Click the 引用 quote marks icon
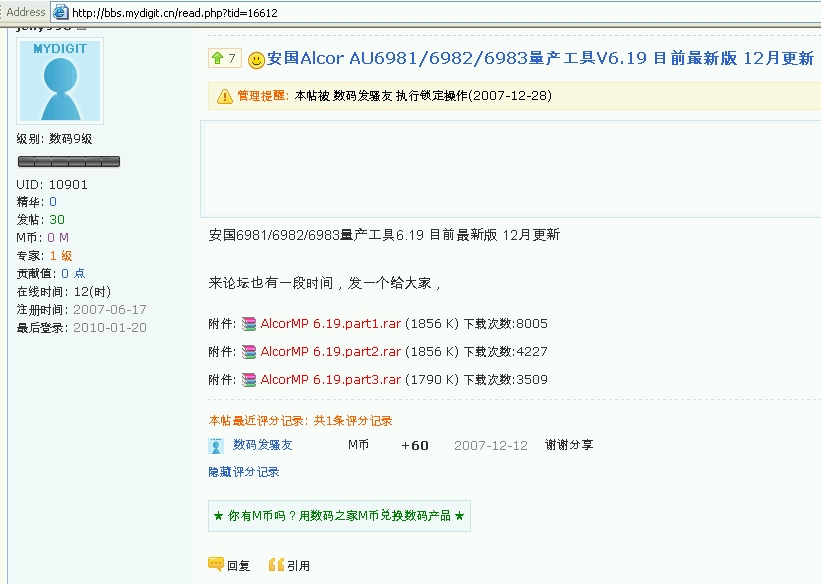Image resolution: width=821 pixels, height=584 pixels. pos(276,565)
